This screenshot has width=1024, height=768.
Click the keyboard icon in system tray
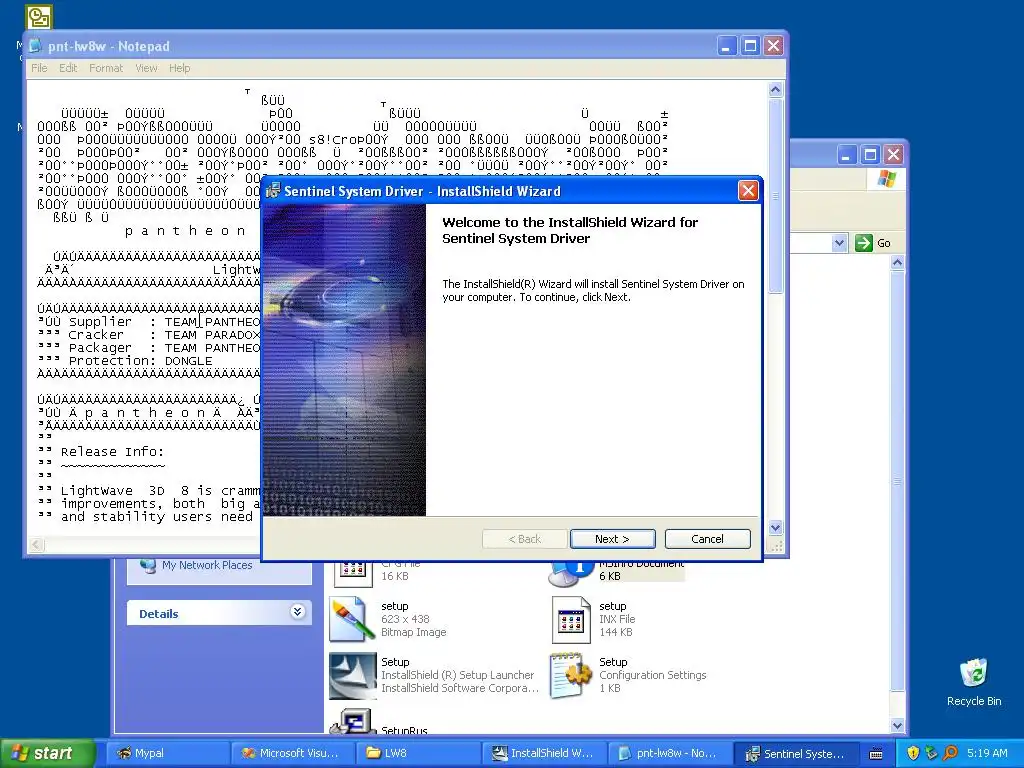click(x=876, y=754)
